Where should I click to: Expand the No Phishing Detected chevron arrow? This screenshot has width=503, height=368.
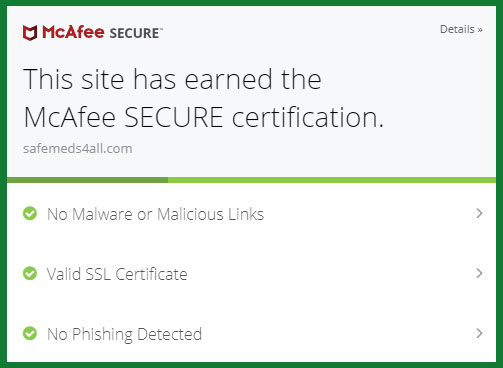[x=479, y=333]
